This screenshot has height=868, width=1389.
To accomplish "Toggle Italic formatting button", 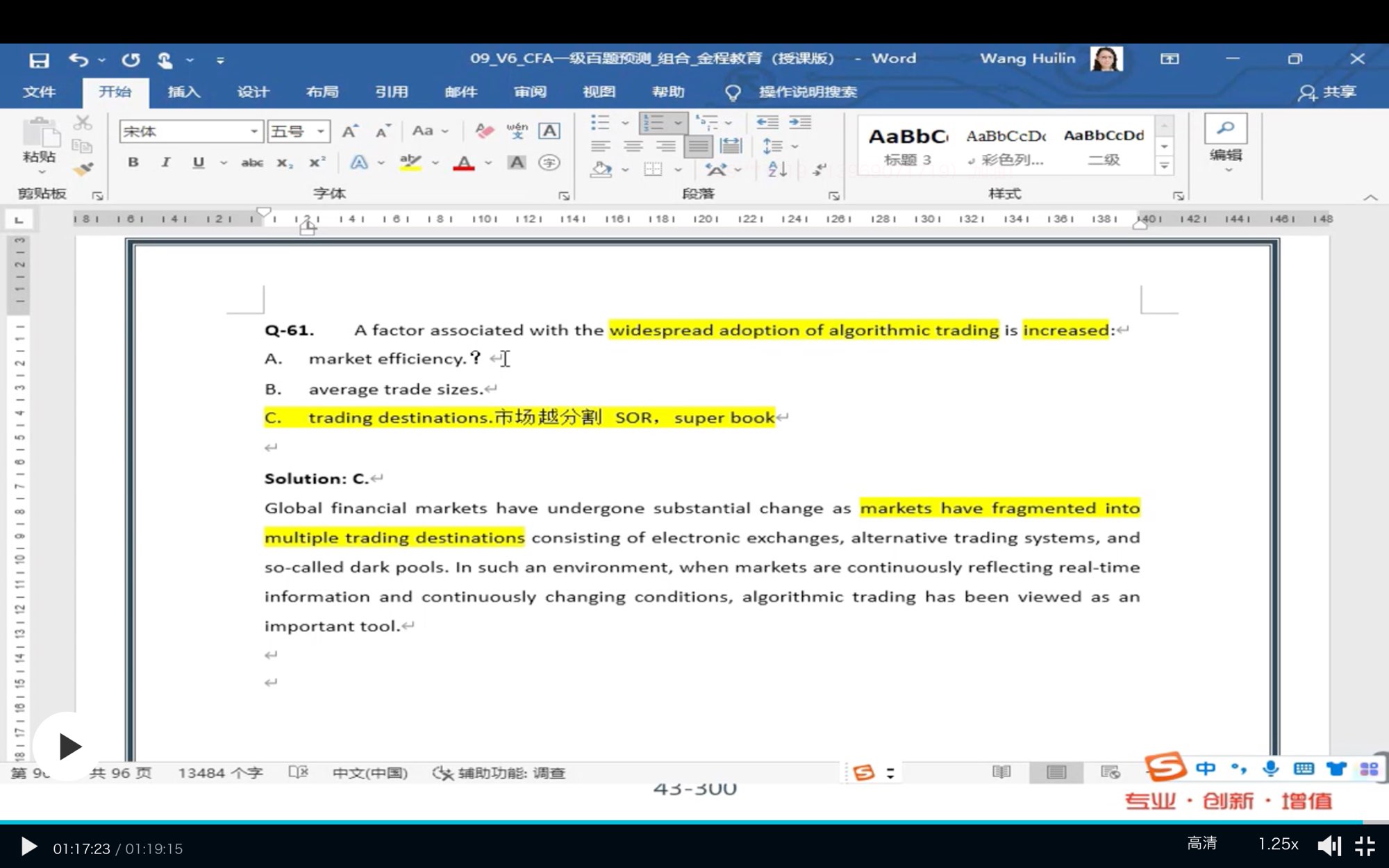I will (165, 162).
